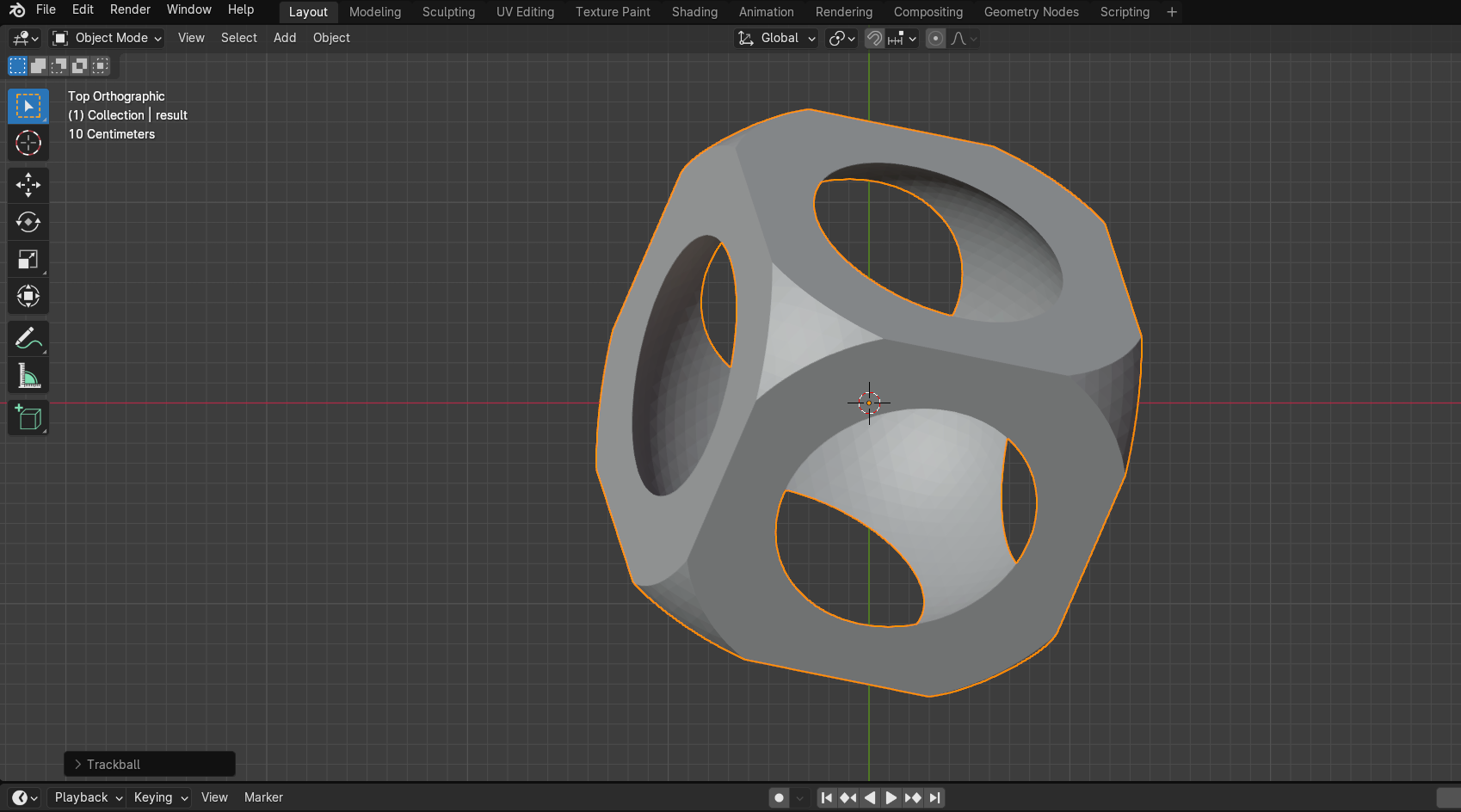Open the Keying popover
The width and height of the screenshot is (1461, 812).
coord(160,797)
